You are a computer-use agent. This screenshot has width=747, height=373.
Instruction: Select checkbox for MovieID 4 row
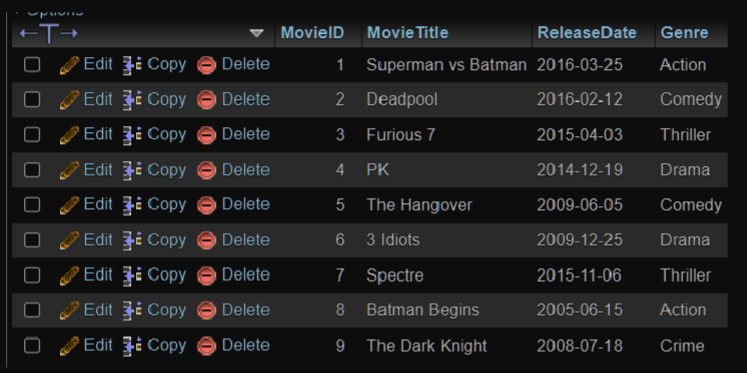[32, 170]
